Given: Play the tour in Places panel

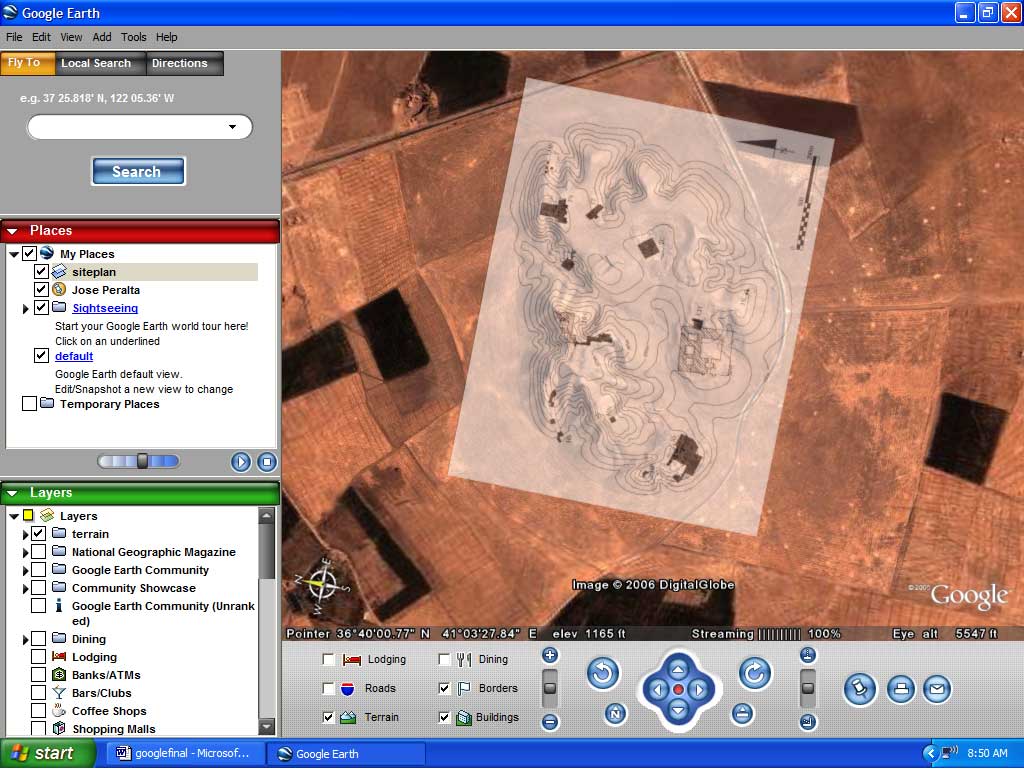Looking at the screenshot, I should pyautogui.click(x=240, y=462).
